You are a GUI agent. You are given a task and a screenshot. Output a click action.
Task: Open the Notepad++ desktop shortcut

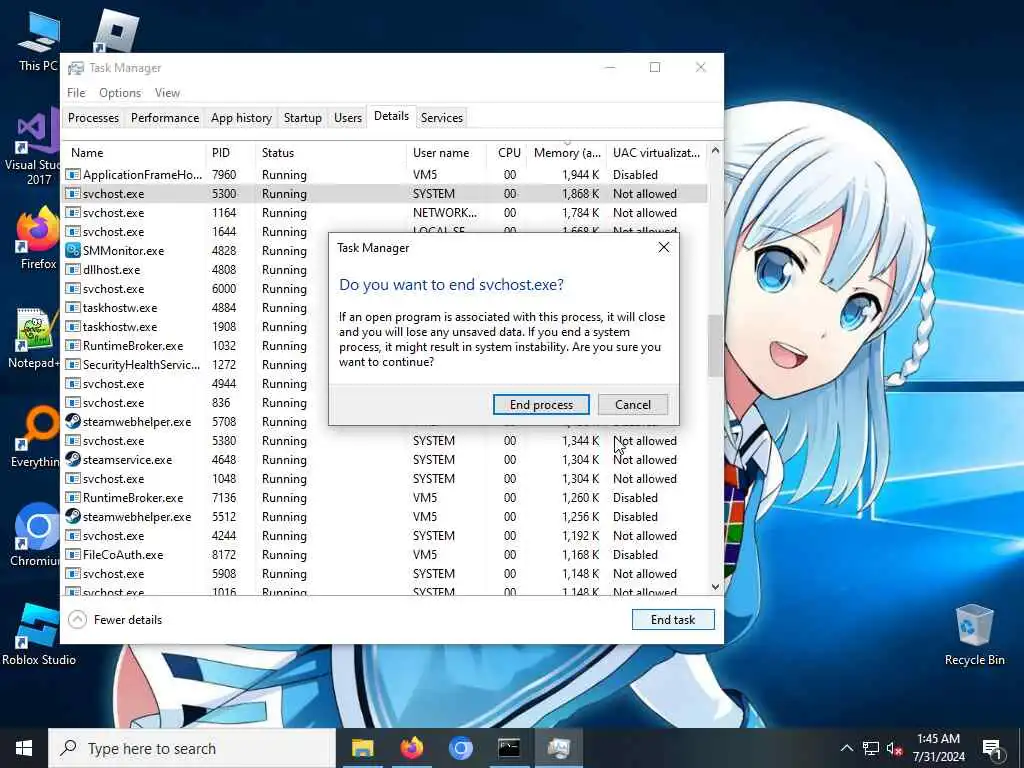[x=36, y=338]
